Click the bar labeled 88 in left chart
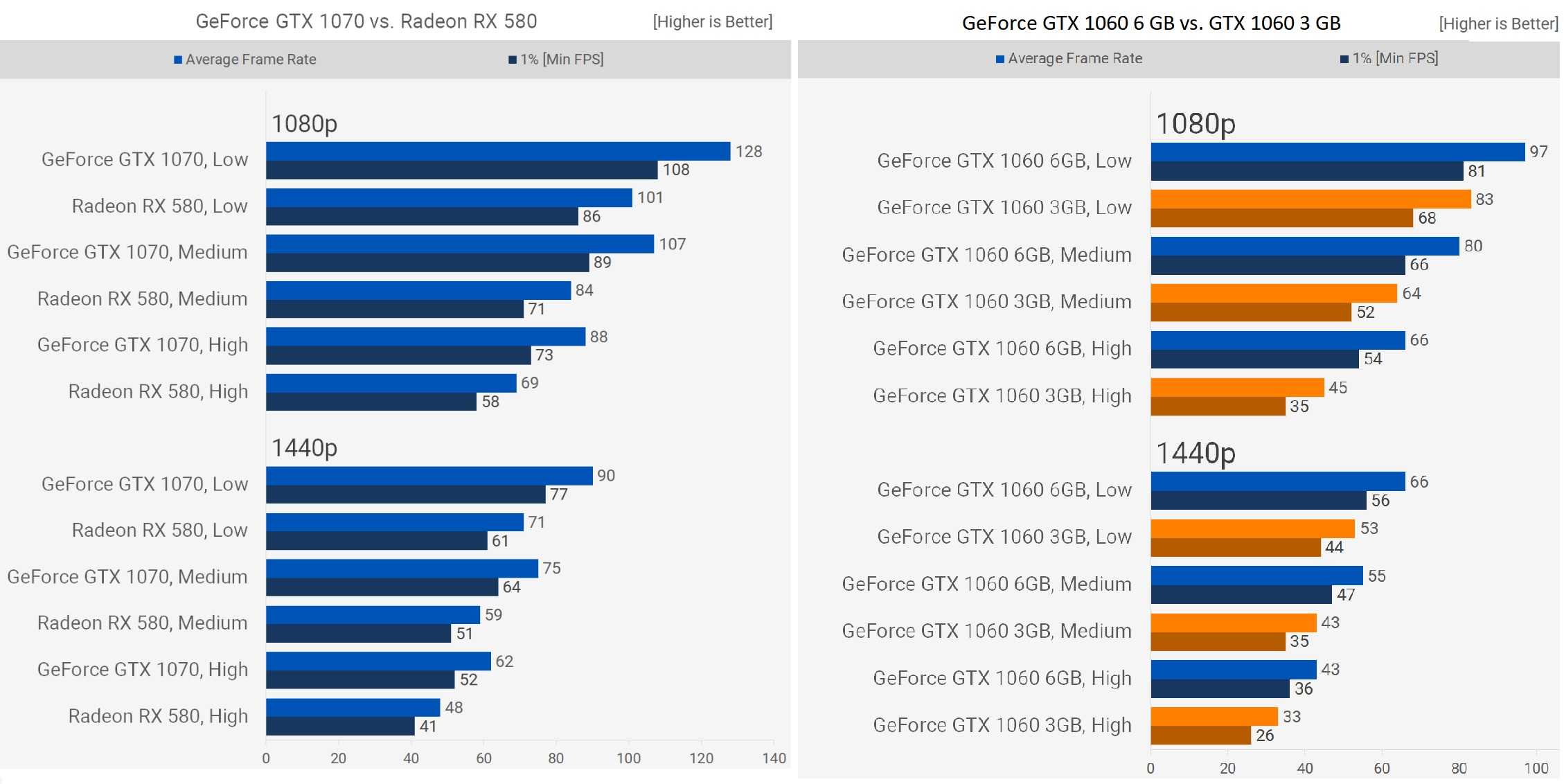The width and height of the screenshot is (1564, 784). tap(426, 337)
